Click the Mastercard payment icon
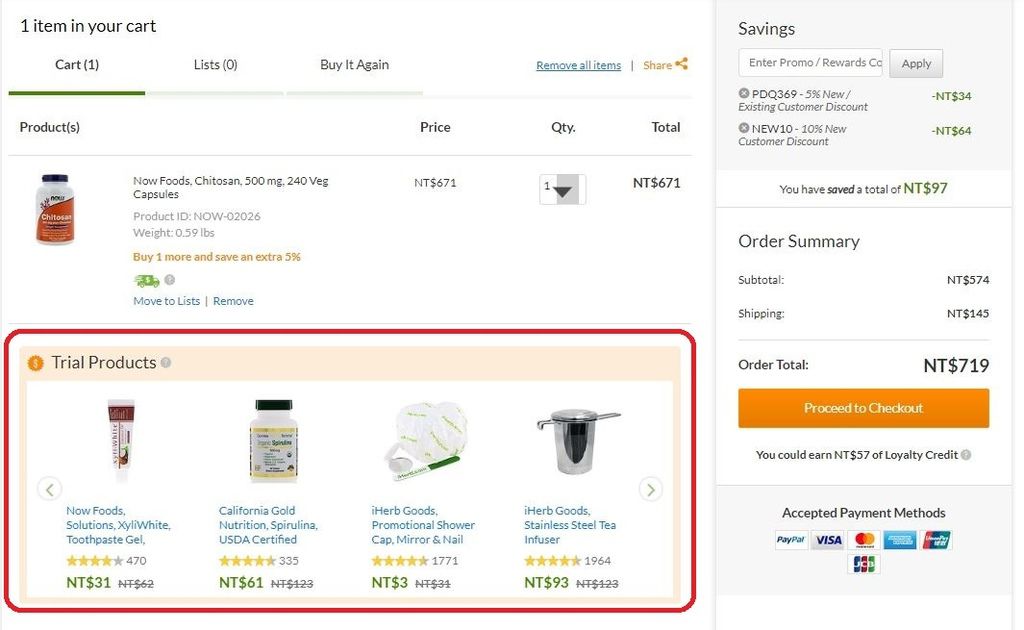1024x630 pixels. tap(863, 539)
